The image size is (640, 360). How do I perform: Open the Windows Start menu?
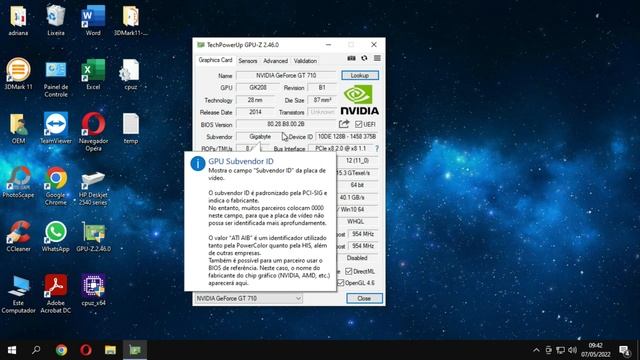click(12, 350)
